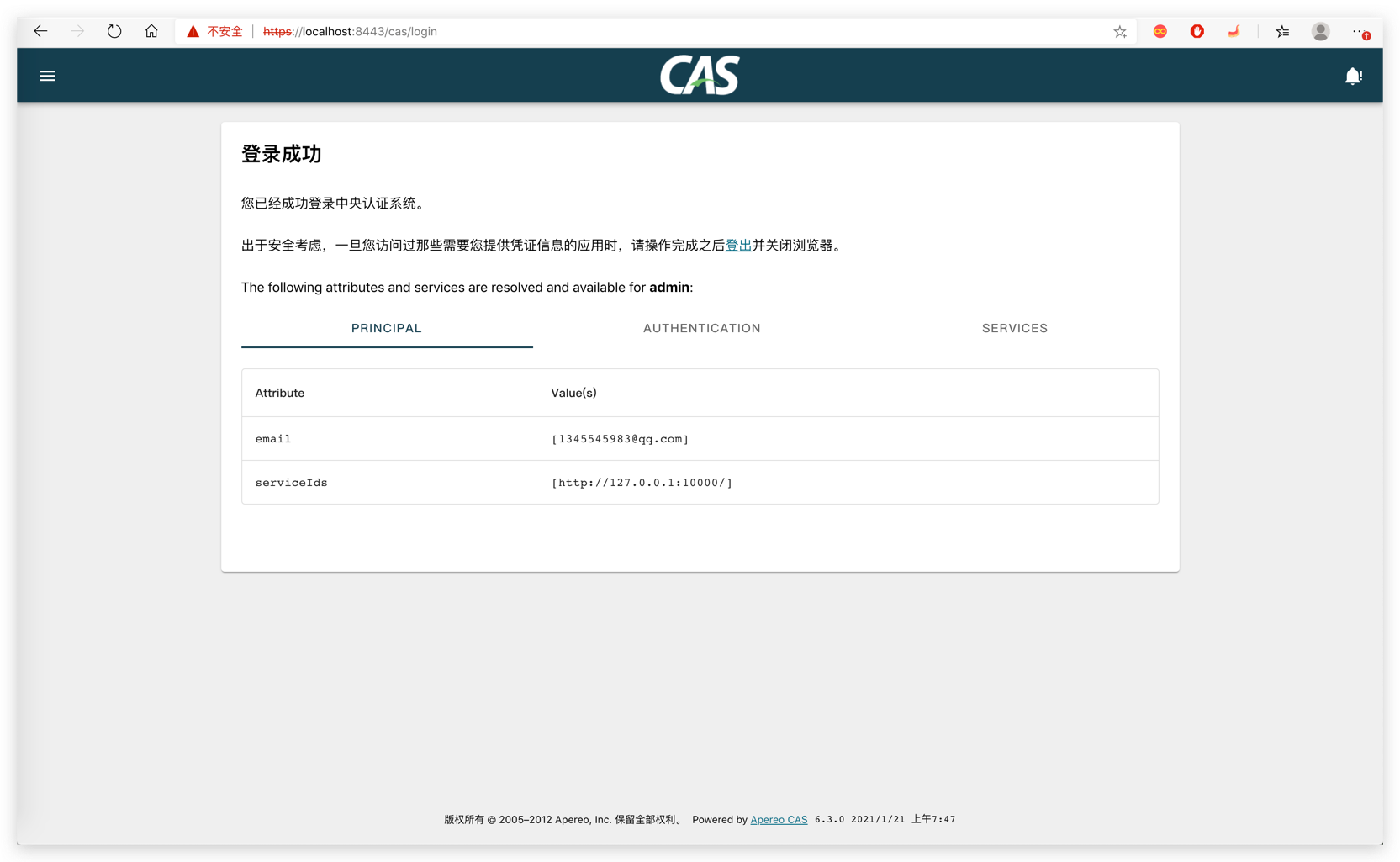Click the 6.3.0 version text in footer
The image size is (1400, 862).
coord(829,819)
